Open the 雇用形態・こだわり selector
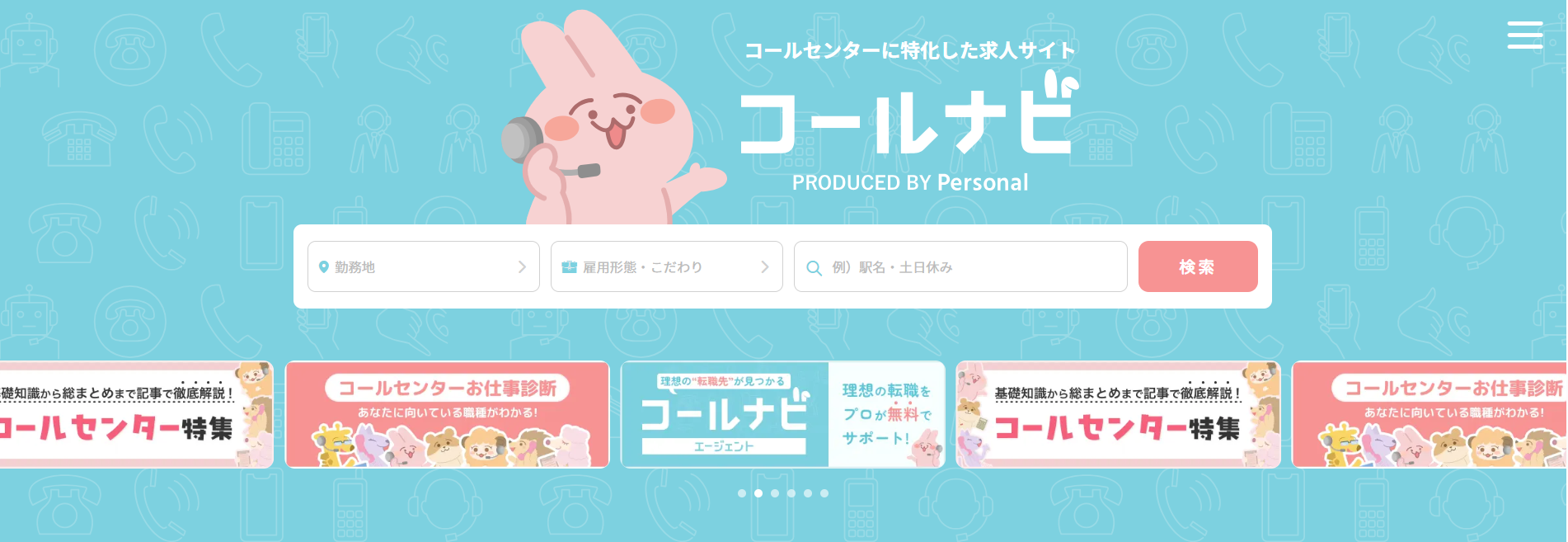Viewport: 1568px width, 542px height. click(667, 266)
